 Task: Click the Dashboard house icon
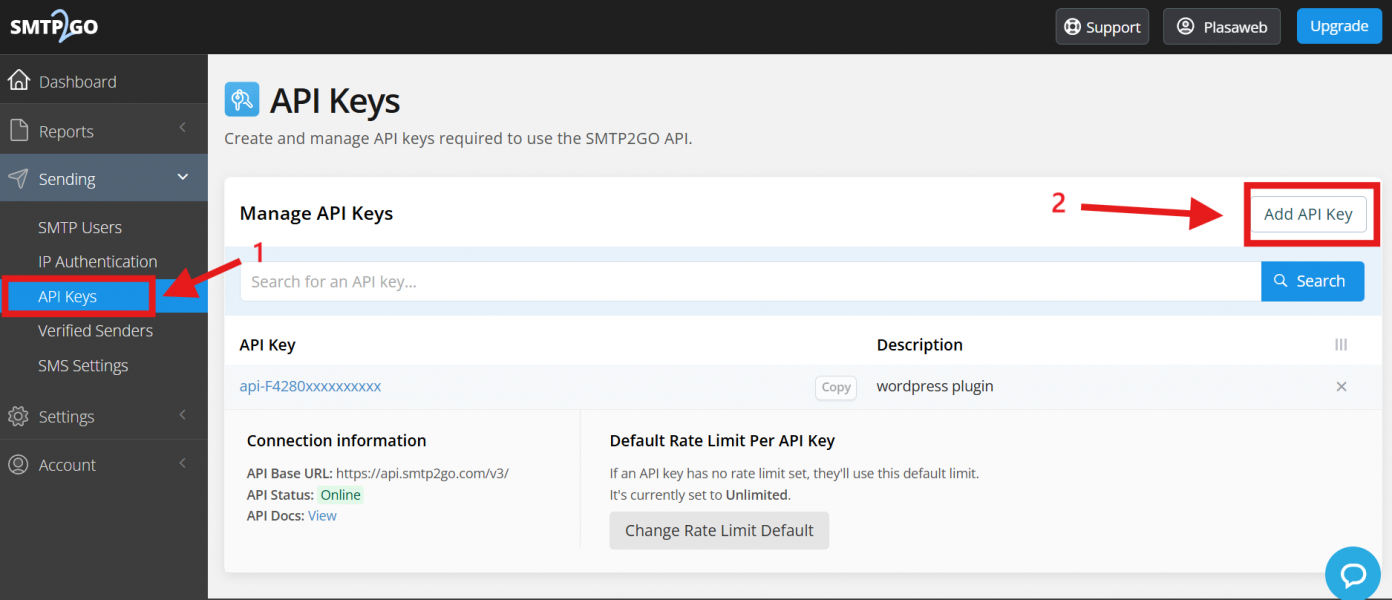point(18,81)
